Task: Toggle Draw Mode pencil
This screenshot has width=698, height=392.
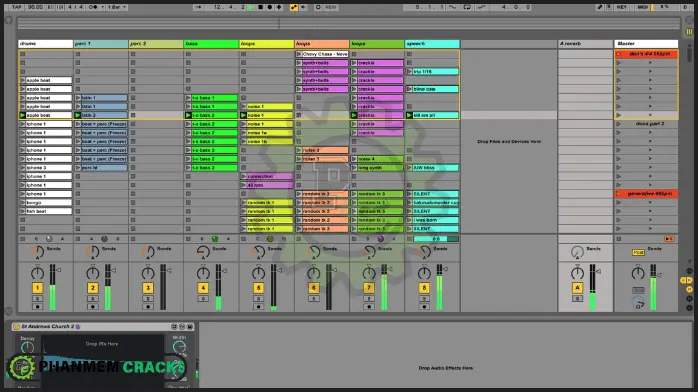Action: point(600,7)
